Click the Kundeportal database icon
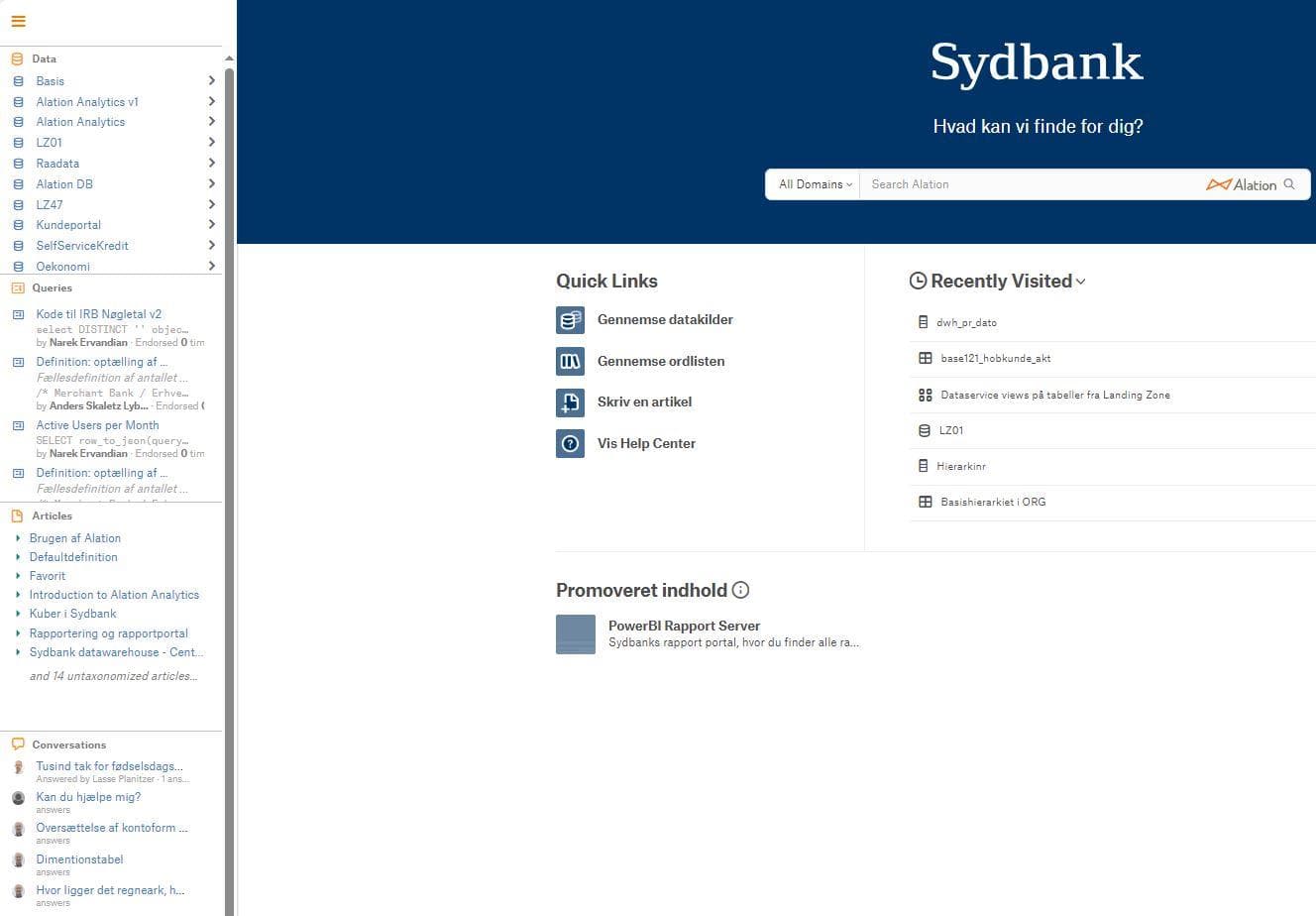 [18, 225]
